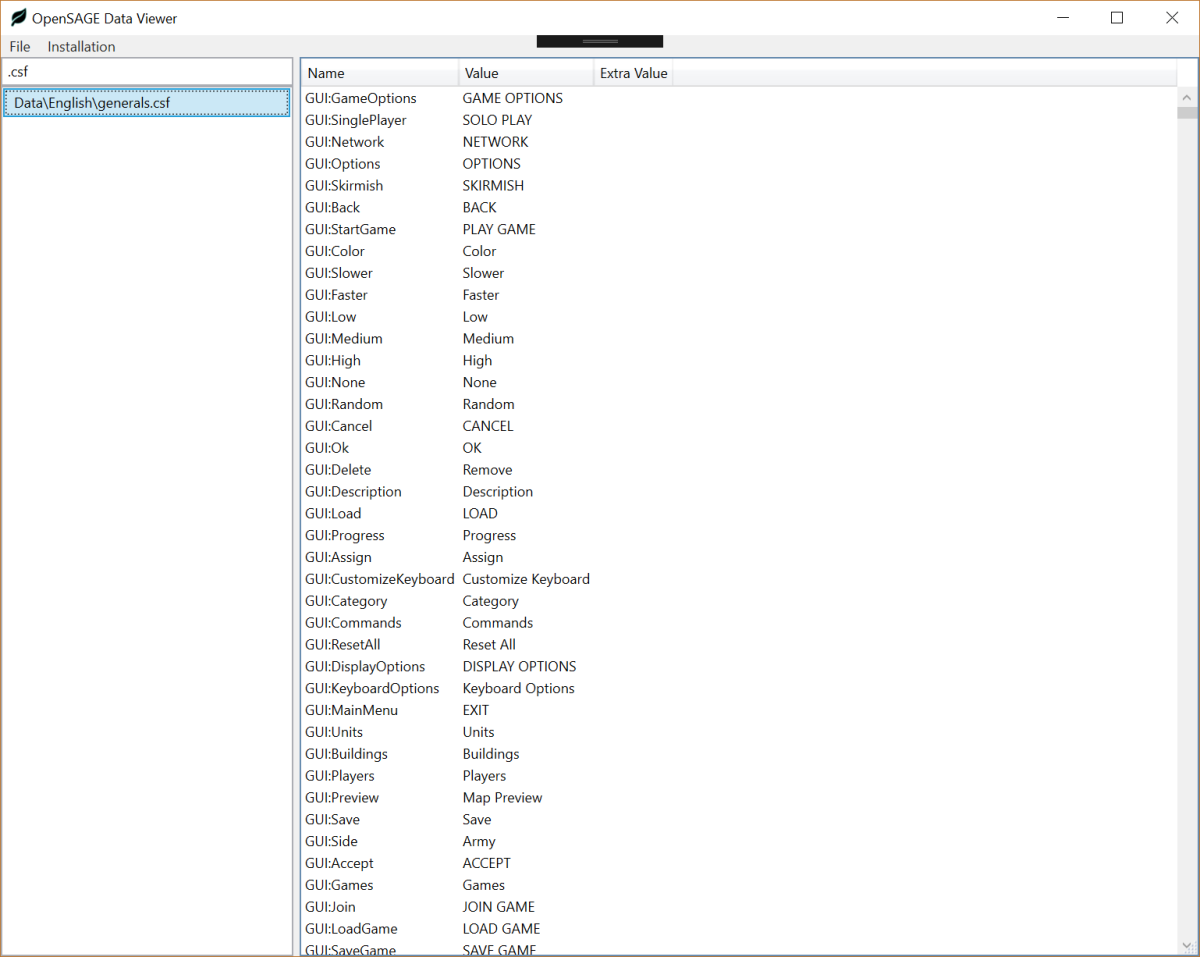The width and height of the screenshot is (1200, 957).
Task: Select the GUI:ResetAll row
Action: [x=740, y=645]
